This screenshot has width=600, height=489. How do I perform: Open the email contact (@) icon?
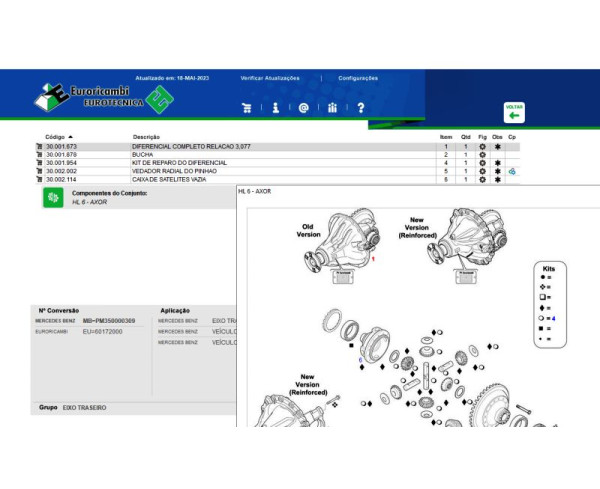point(303,108)
